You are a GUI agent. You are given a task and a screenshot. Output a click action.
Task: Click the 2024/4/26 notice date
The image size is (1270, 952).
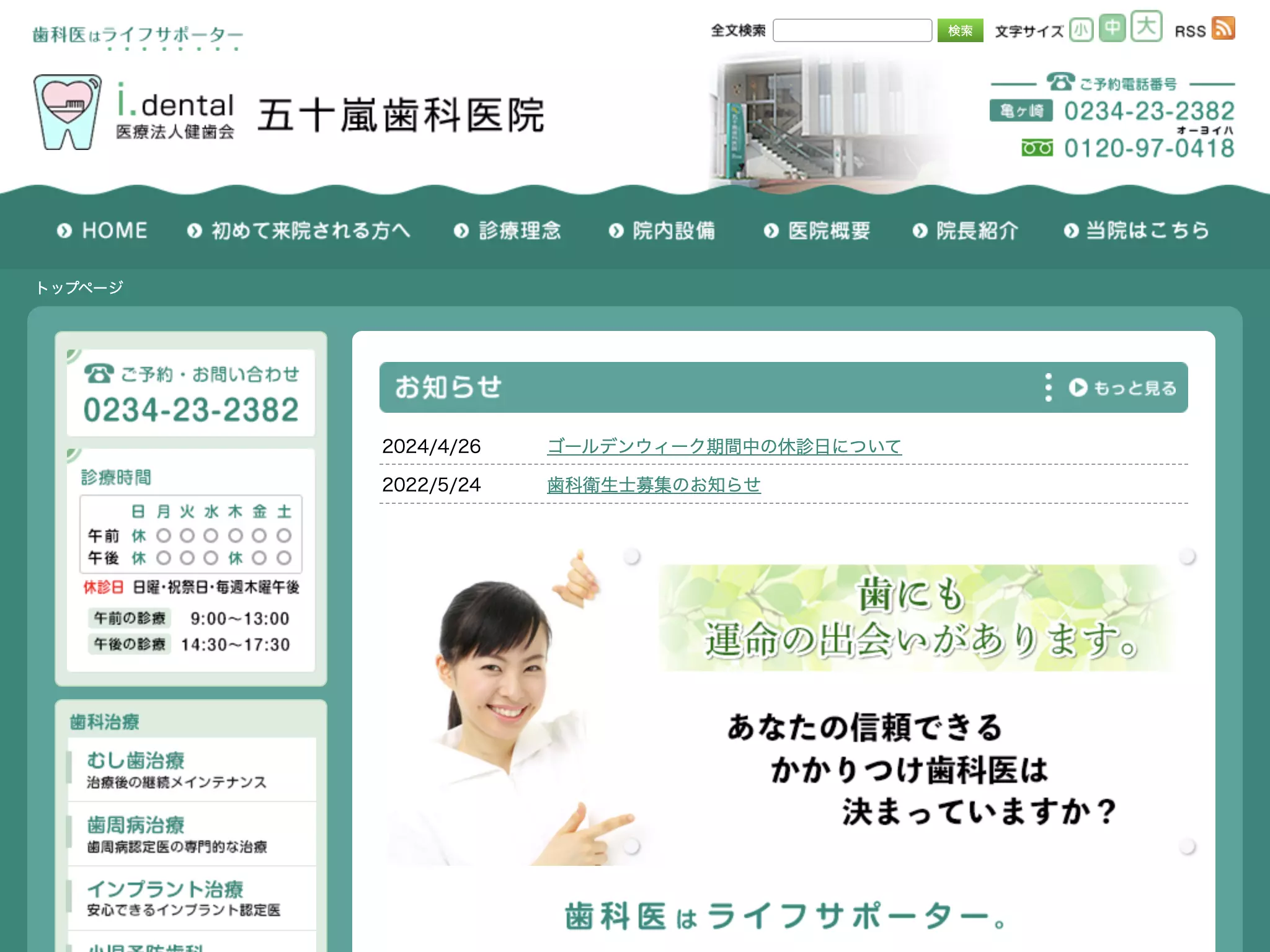[x=432, y=446]
